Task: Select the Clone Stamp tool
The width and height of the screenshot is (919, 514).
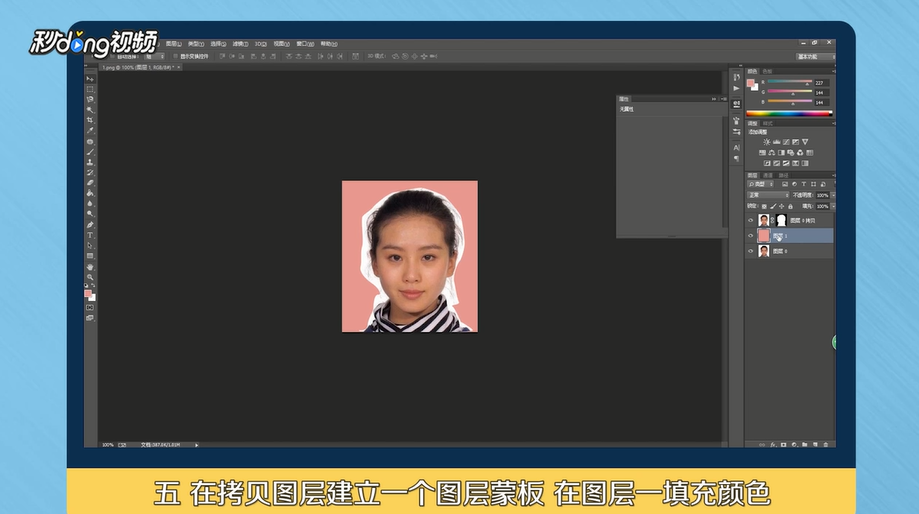Action: [90, 162]
